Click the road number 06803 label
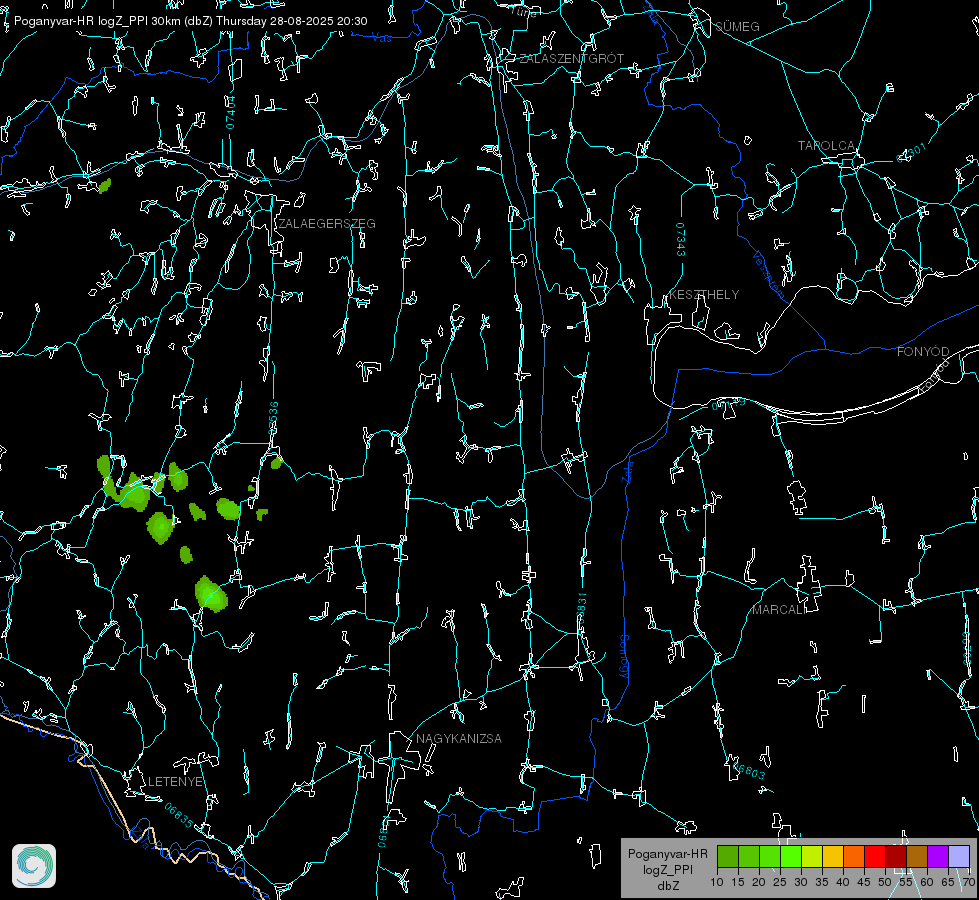Screen dimensions: 979x900 [x=748, y=769]
